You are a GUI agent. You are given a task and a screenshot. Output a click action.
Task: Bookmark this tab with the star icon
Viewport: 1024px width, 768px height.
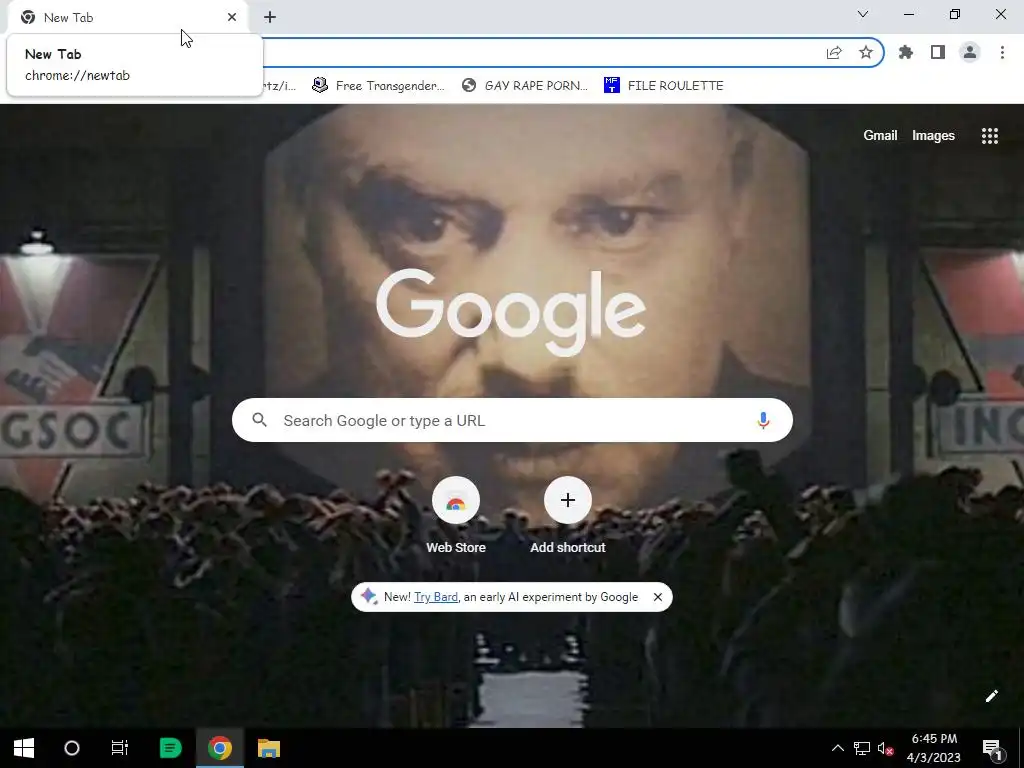(866, 52)
